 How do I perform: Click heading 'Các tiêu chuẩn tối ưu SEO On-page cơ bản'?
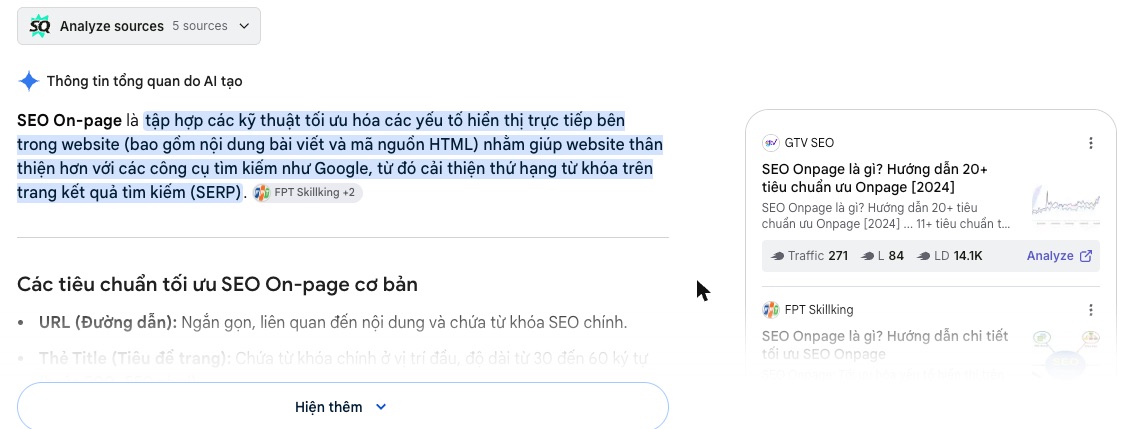tap(217, 285)
